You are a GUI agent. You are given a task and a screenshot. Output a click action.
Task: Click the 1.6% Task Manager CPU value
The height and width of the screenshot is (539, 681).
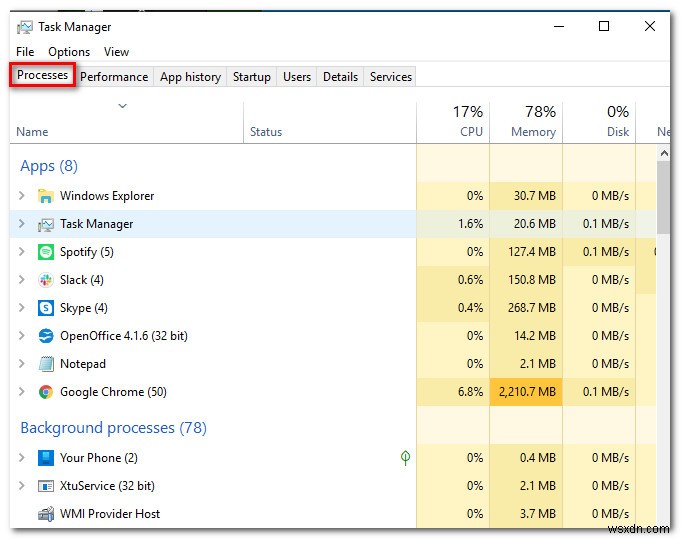[470, 224]
